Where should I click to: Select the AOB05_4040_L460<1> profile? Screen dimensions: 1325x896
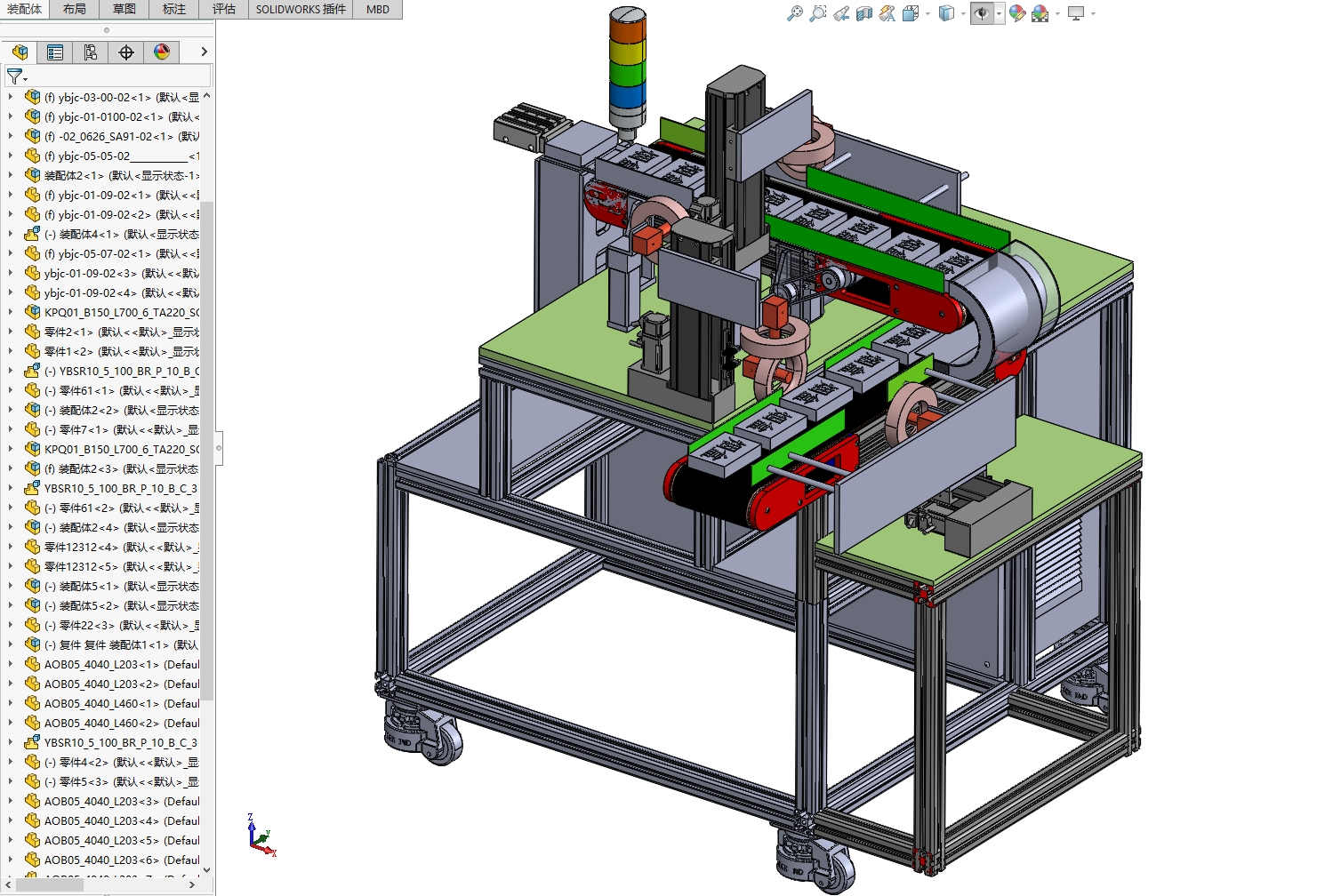click(x=112, y=703)
